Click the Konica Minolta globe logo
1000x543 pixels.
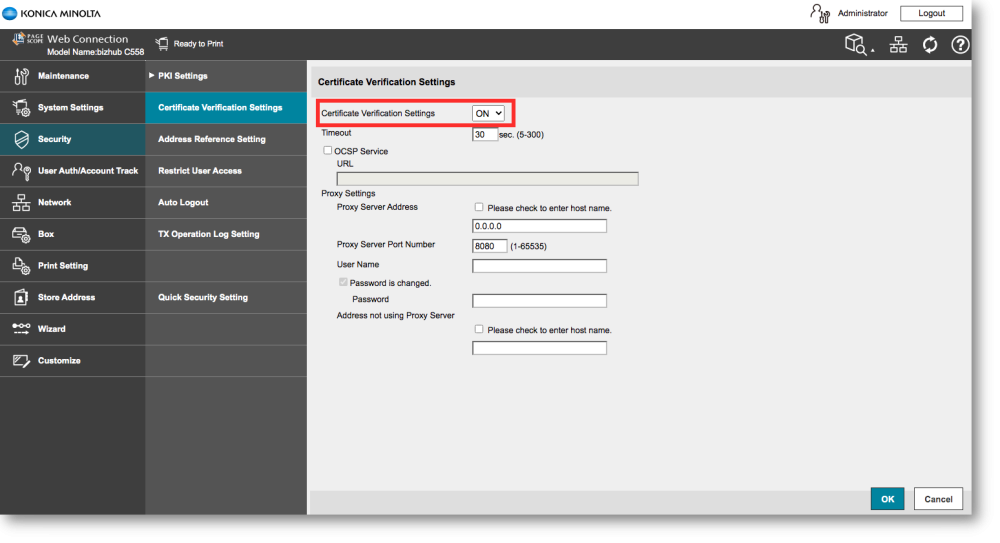(10, 13)
